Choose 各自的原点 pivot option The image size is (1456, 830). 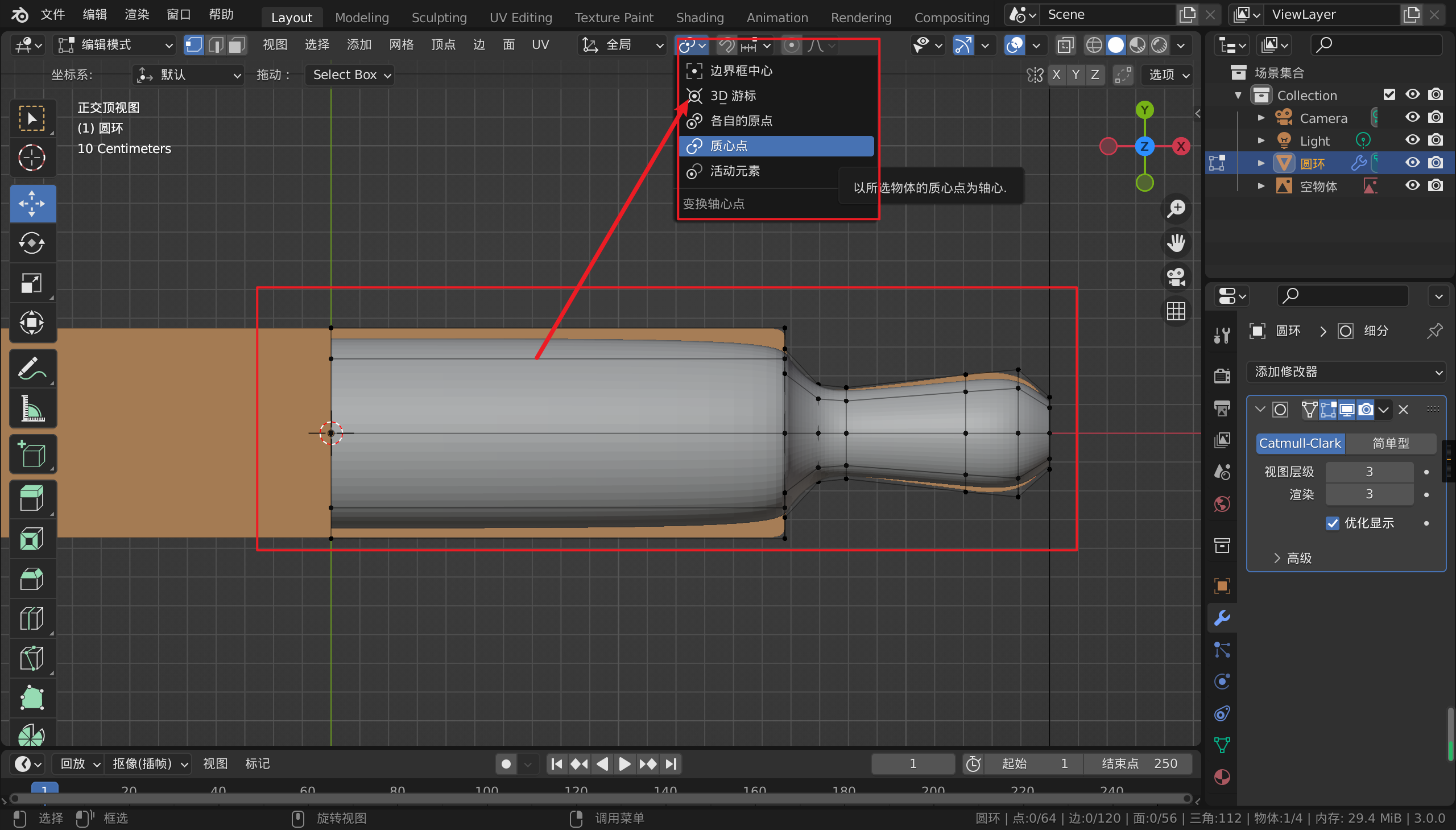pos(776,121)
